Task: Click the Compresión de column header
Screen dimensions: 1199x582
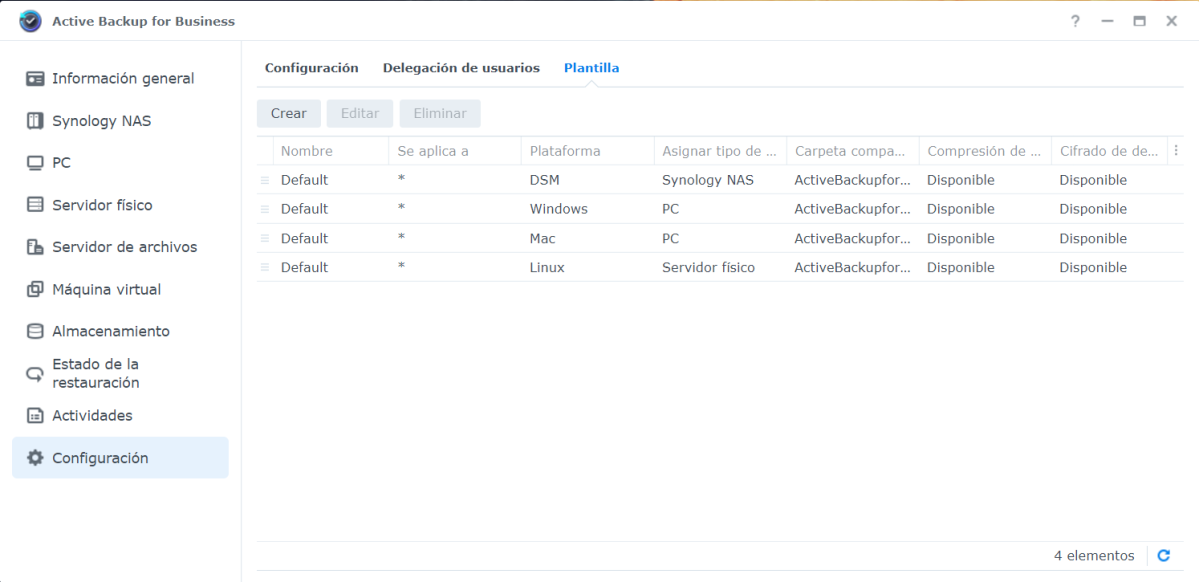Action: pyautogui.click(x=985, y=151)
